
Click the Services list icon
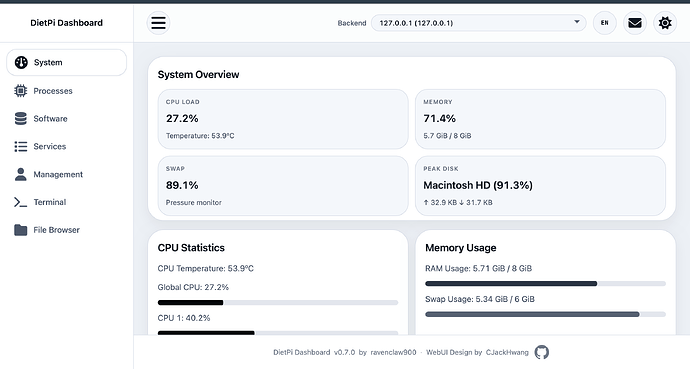point(21,146)
